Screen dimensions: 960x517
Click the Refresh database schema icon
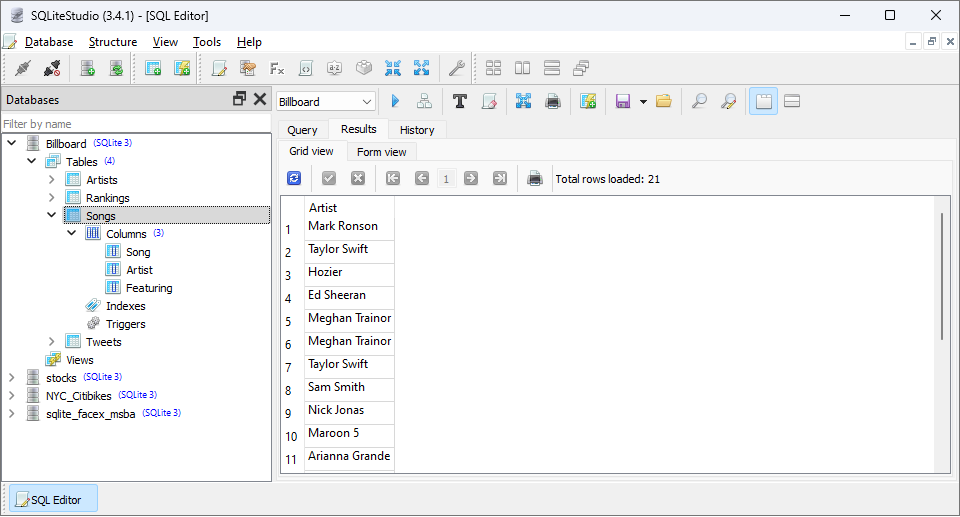click(x=116, y=68)
